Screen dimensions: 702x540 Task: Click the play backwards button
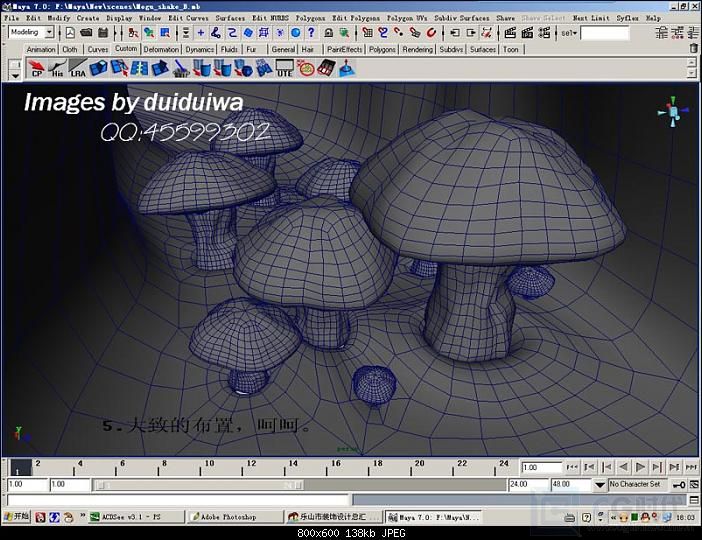pyautogui.click(x=623, y=467)
